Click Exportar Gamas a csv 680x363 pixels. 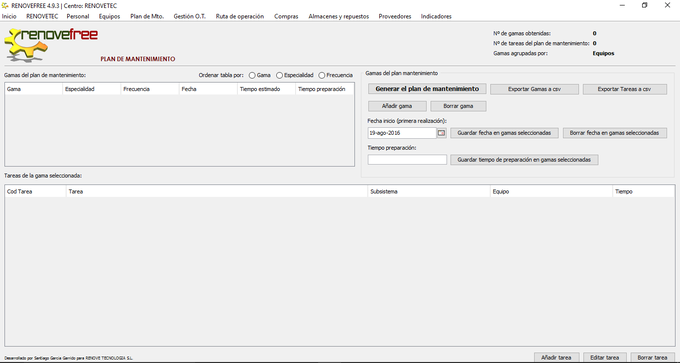pos(534,89)
